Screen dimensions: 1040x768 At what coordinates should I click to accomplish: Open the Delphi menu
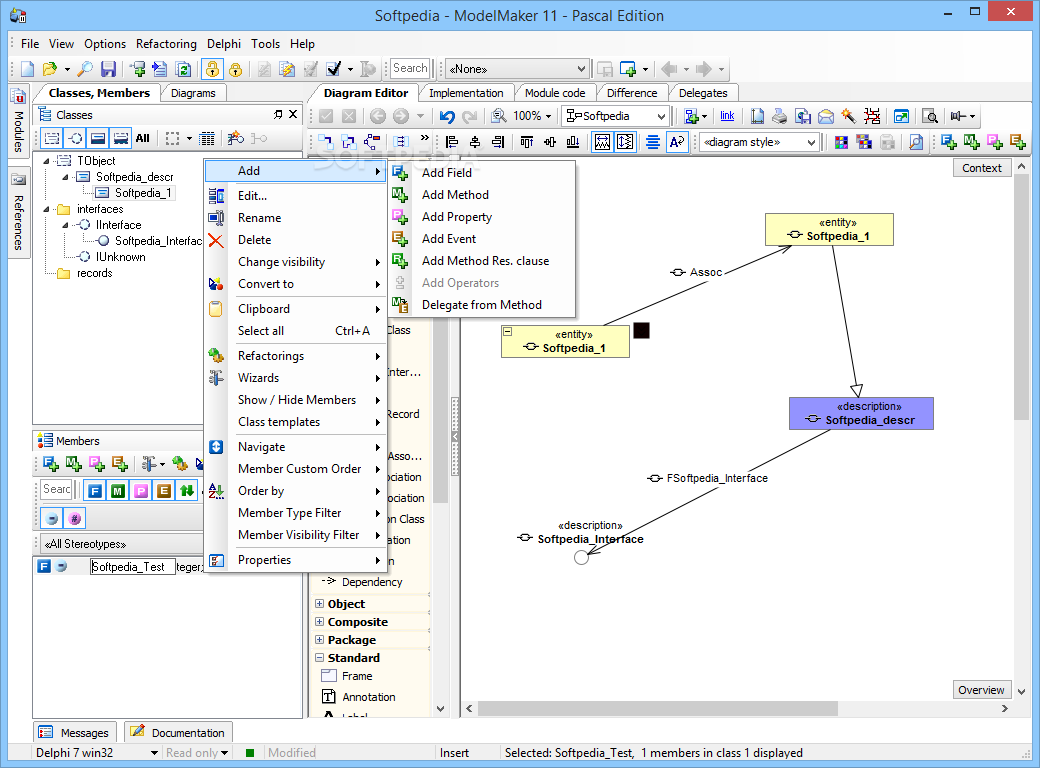[224, 44]
